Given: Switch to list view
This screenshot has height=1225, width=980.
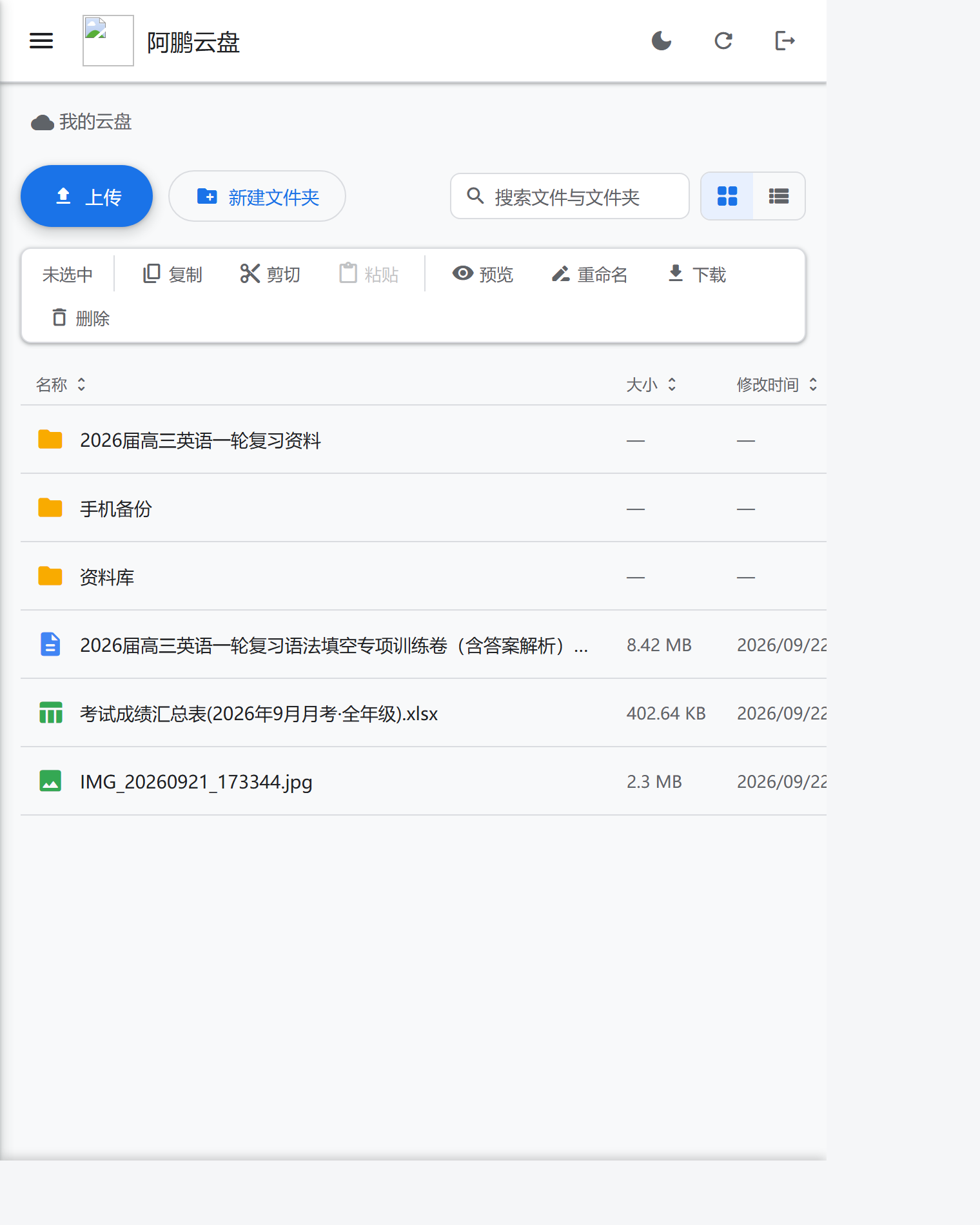Looking at the screenshot, I should (x=779, y=196).
